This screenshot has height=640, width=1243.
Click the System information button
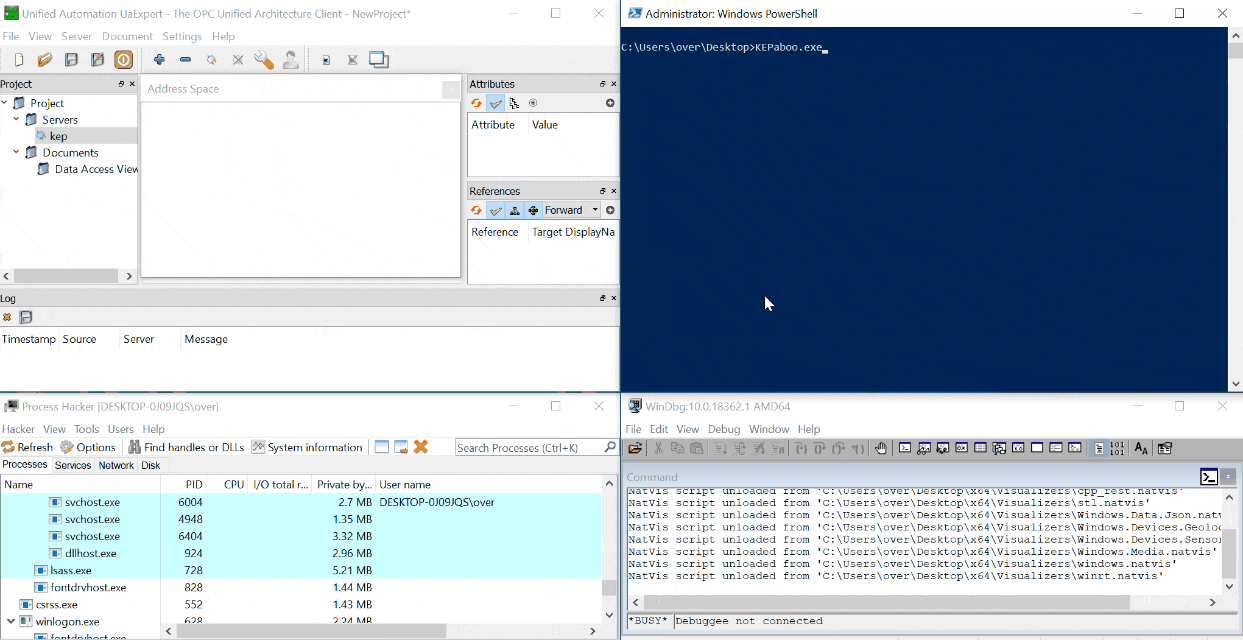(x=307, y=447)
